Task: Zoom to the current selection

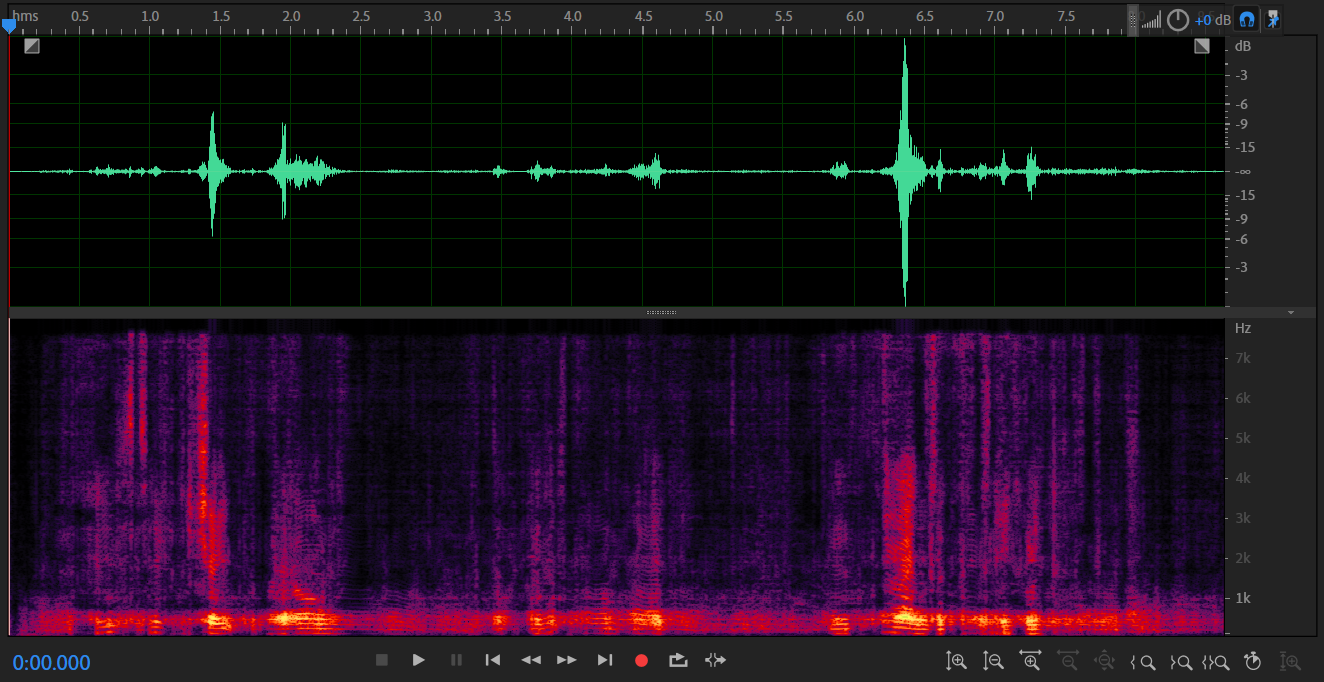Action: point(1216,662)
